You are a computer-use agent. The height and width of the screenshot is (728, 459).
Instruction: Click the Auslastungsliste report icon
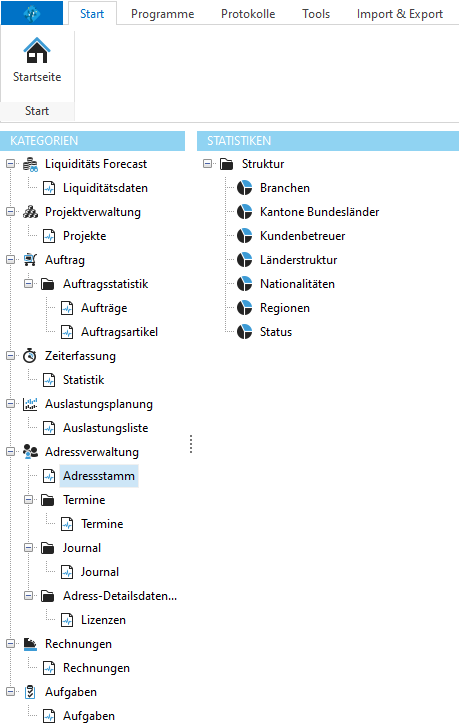(49, 428)
